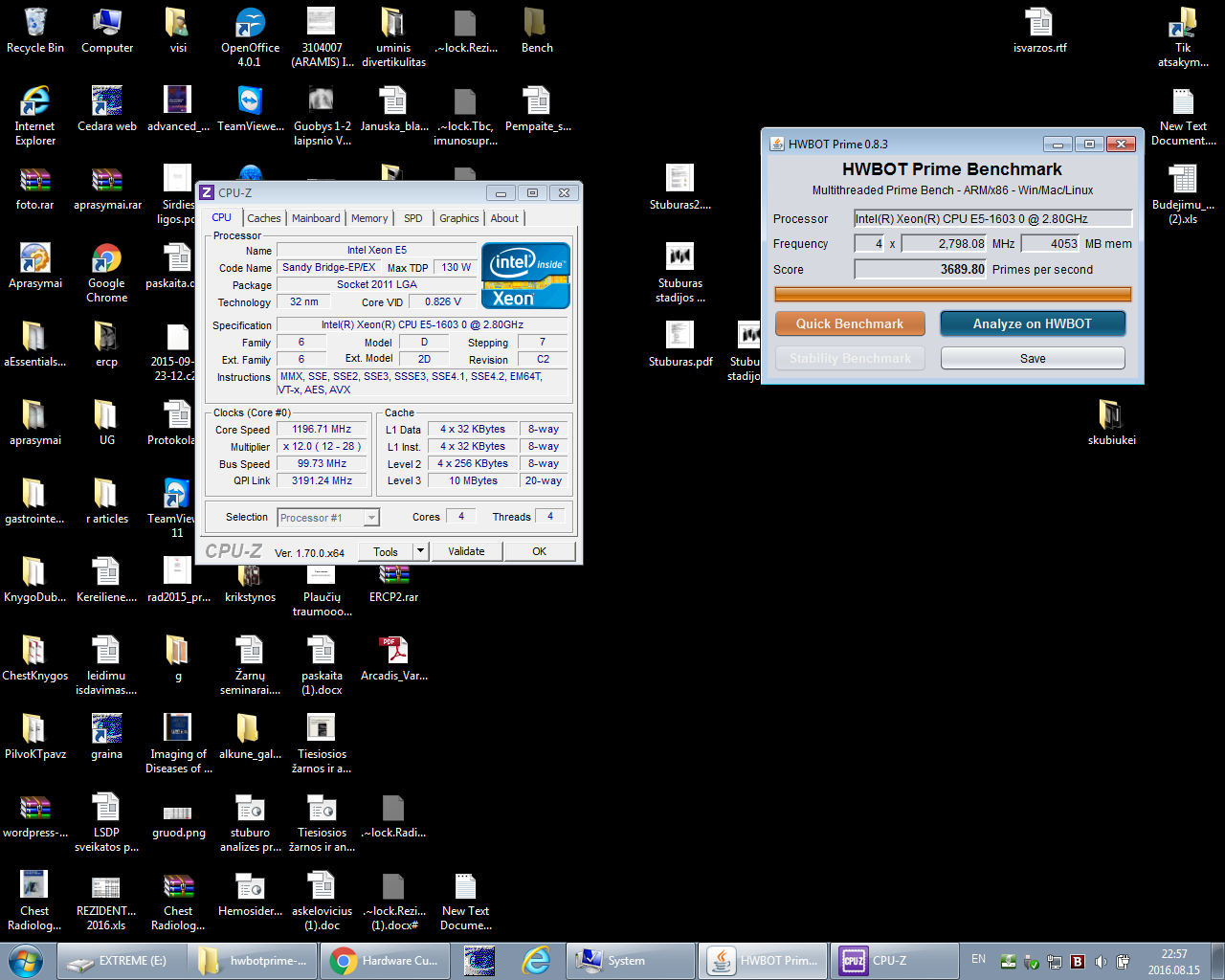Image resolution: width=1225 pixels, height=980 pixels.
Task: Open the ERCP2.rar archive icon
Action: click(x=393, y=580)
